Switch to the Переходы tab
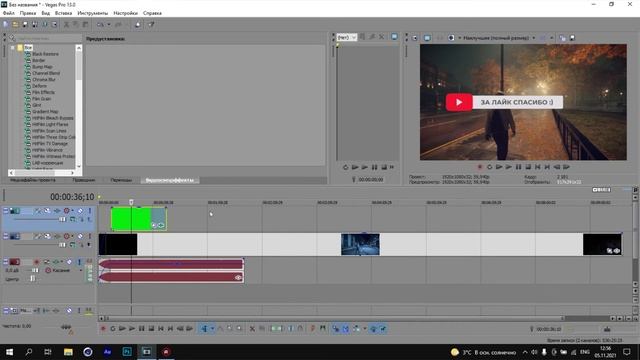Screen dimensions: 640x360 121,180
